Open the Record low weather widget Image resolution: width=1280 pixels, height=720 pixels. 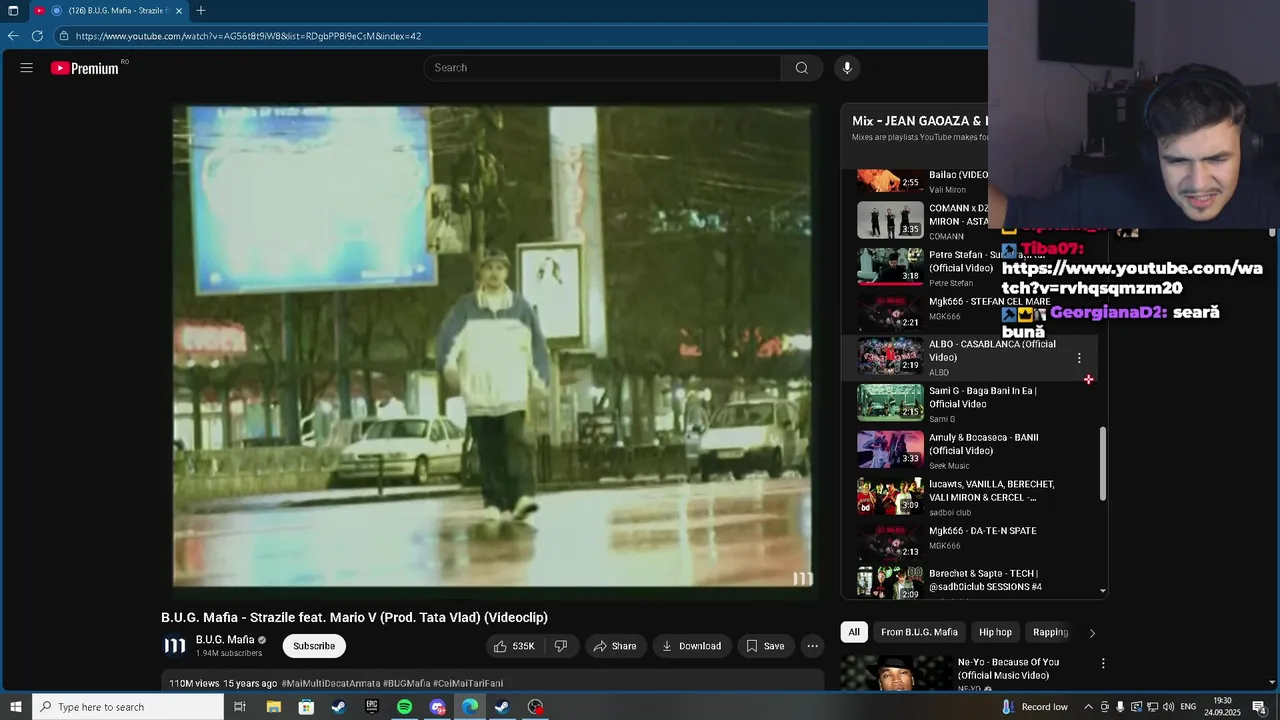click(1033, 707)
